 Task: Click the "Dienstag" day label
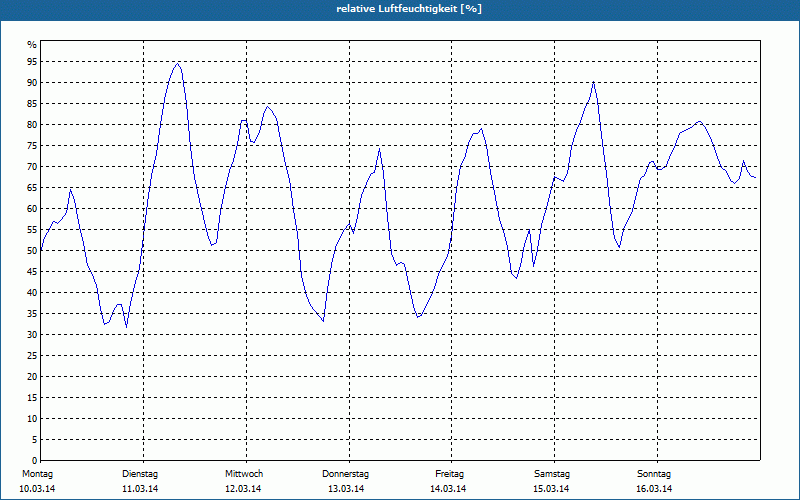(140, 474)
